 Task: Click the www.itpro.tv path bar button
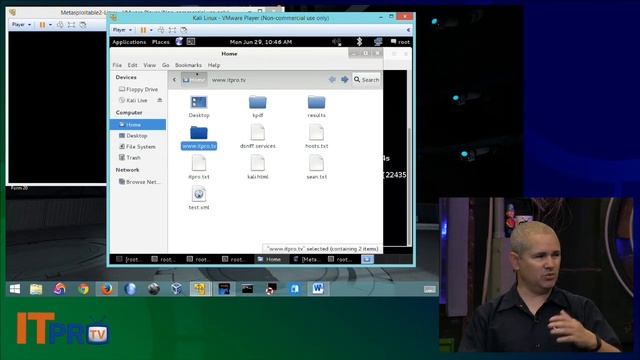[229, 80]
